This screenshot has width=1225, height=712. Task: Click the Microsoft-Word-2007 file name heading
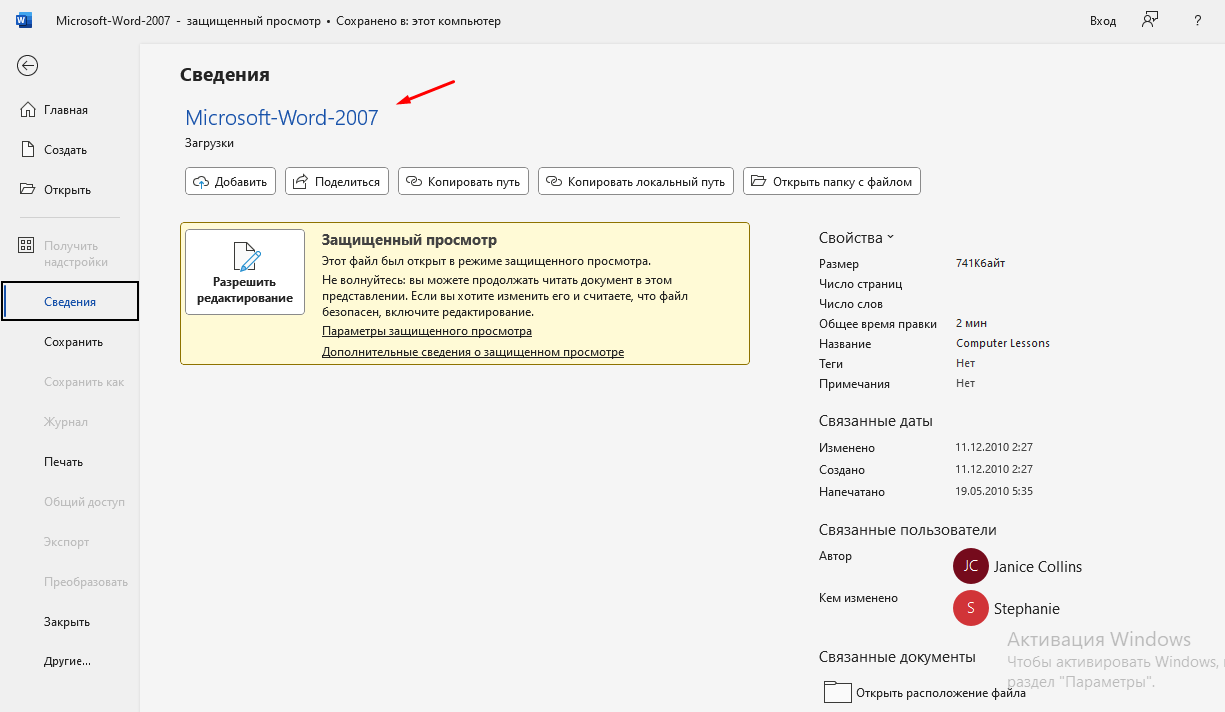[x=282, y=118]
